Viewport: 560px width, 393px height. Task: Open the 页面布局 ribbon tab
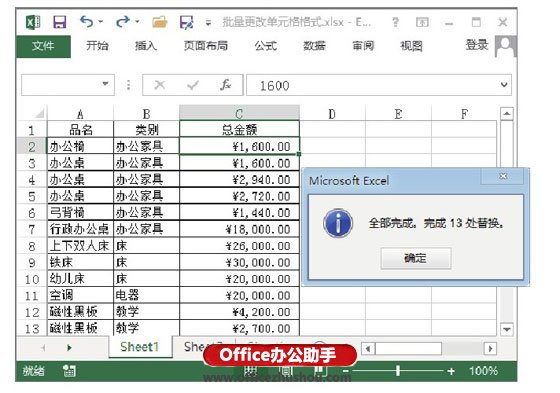(x=206, y=46)
